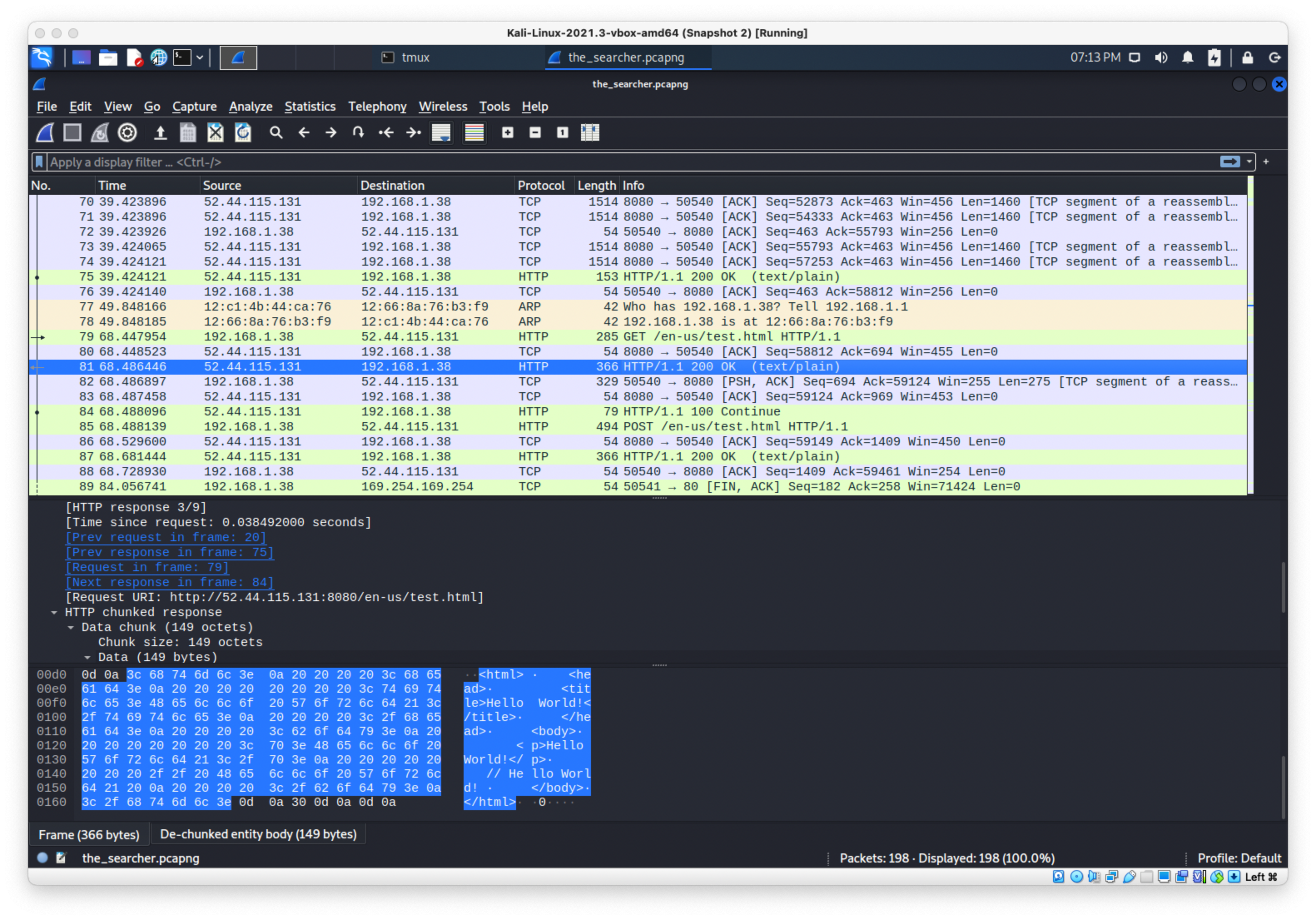The image size is (1316, 920).
Task: Open the File menu
Action: 47,107
